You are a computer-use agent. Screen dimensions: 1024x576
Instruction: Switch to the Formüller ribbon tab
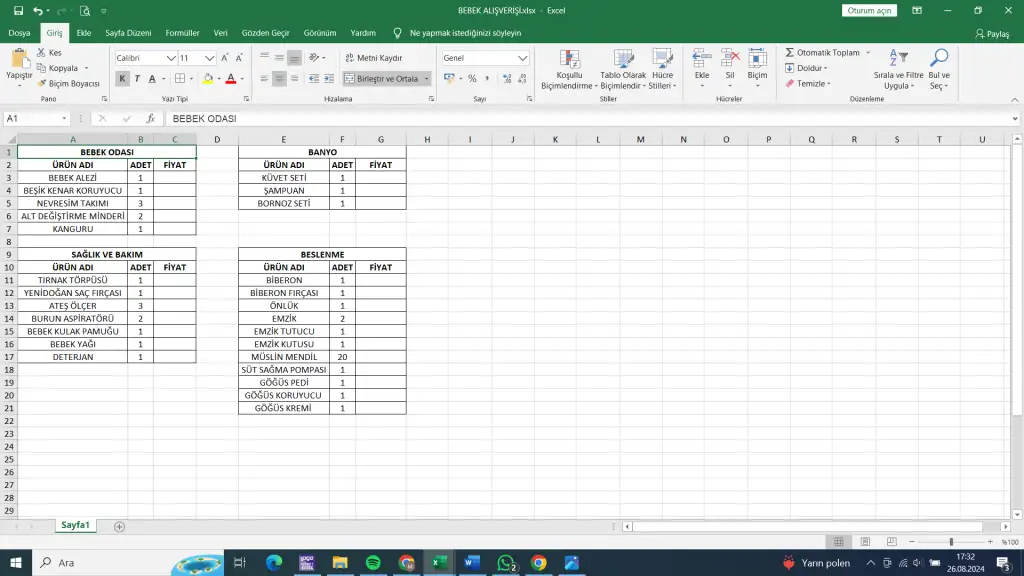[182, 33]
